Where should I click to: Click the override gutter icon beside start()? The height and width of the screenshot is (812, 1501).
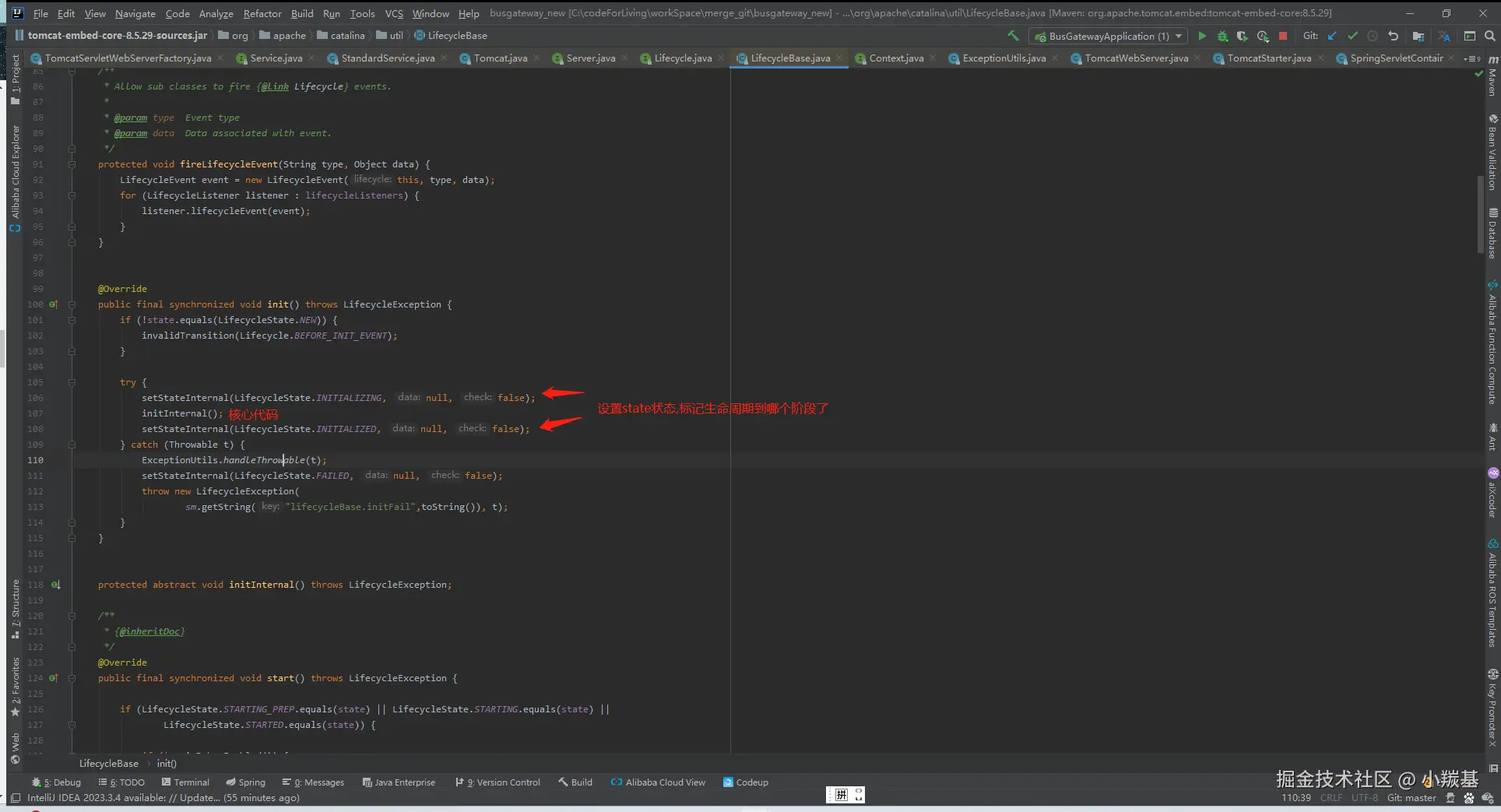pyautogui.click(x=54, y=678)
